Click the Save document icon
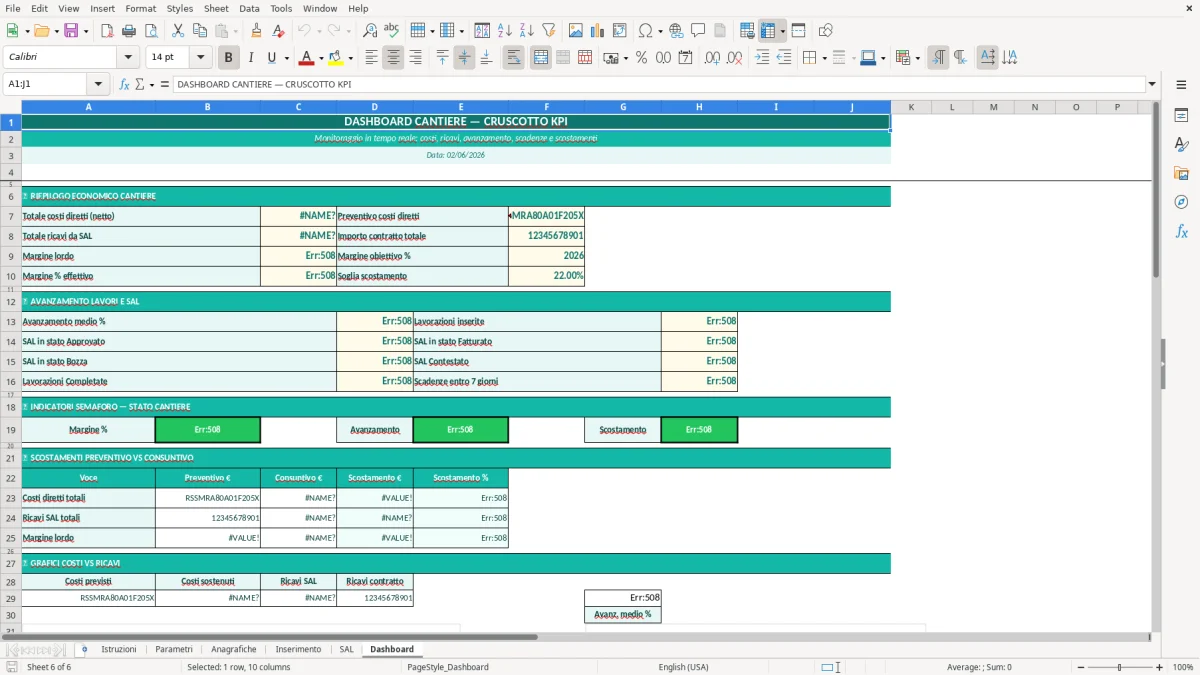Viewport: 1200px width, 675px height. [x=71, y=30]
